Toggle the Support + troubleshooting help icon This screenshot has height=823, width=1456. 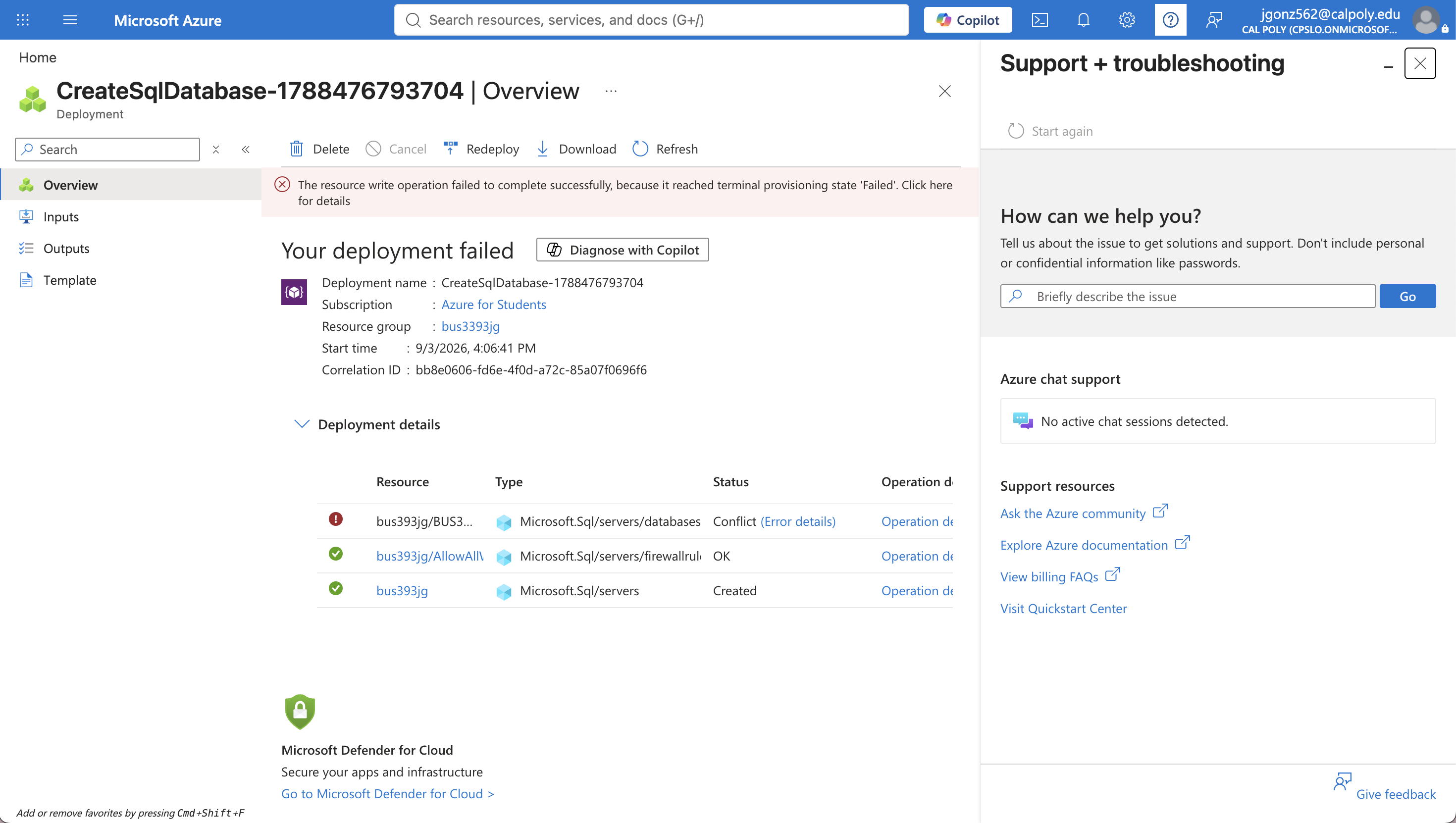[1171, 20]
